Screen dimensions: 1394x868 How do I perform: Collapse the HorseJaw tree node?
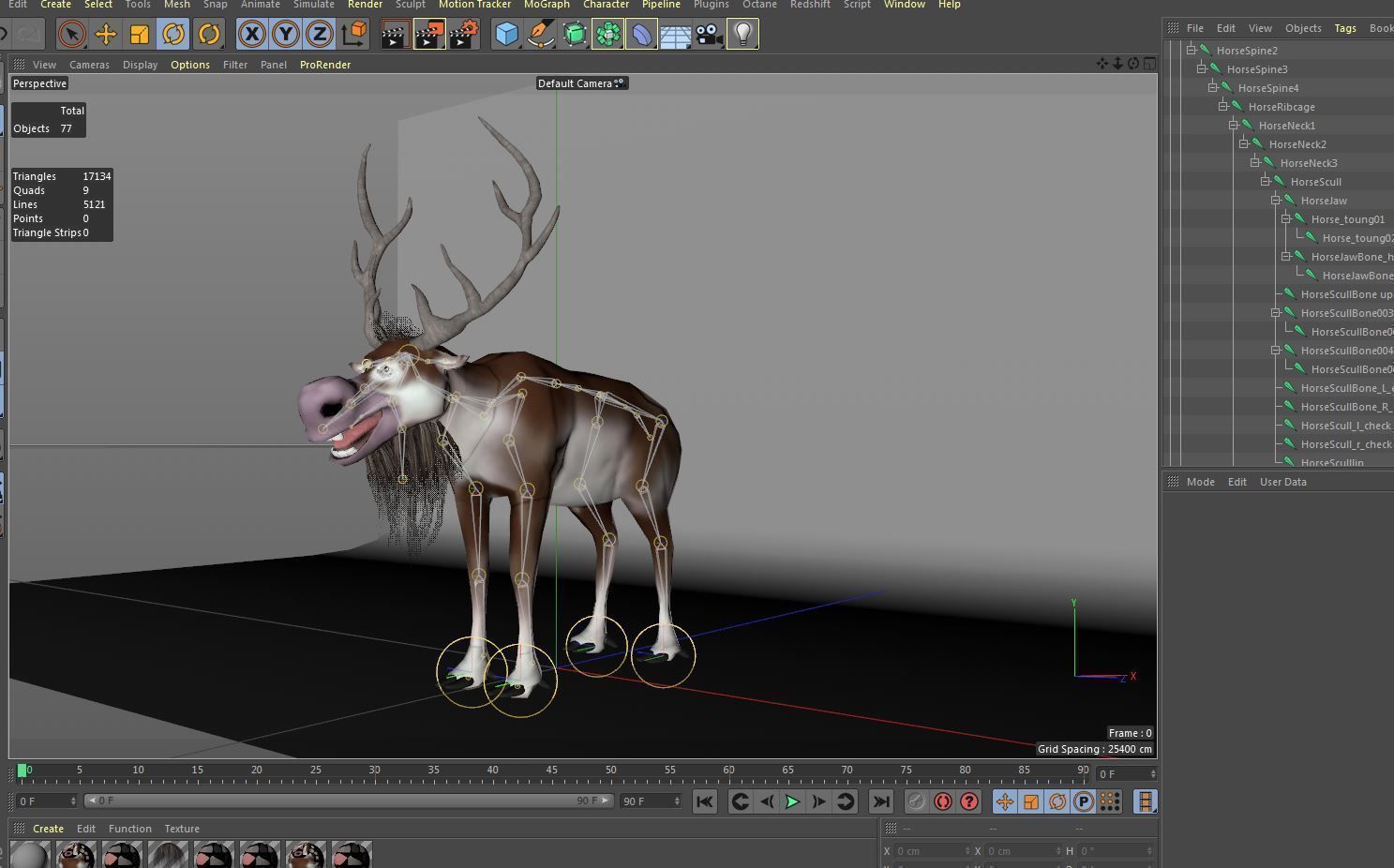pyautogui.click(x=1276, y=200)
